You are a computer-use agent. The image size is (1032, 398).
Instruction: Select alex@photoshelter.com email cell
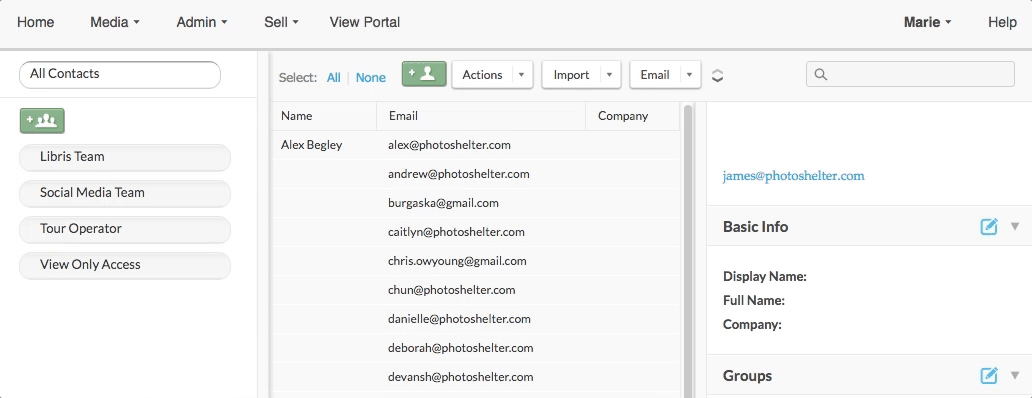click(x=449, y=145)
